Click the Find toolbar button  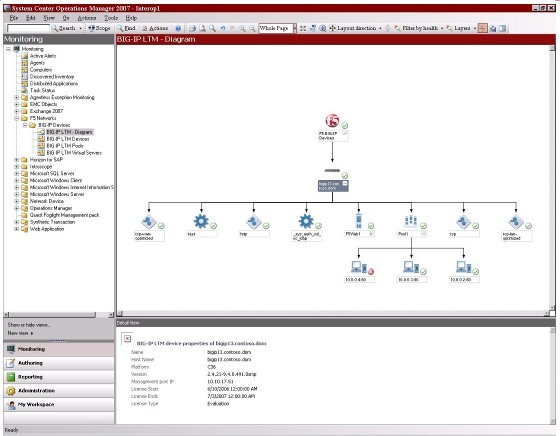coord(126,28)
